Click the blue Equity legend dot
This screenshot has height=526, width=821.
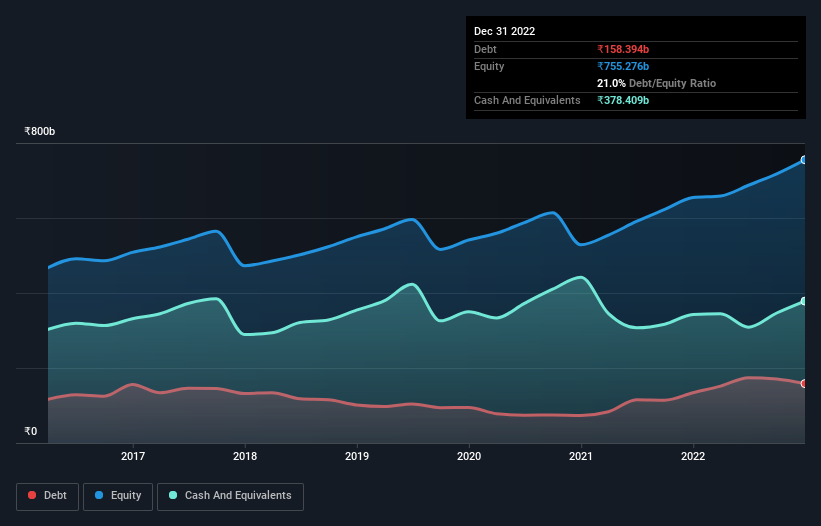pyautogui.click(x=99, y=495)
